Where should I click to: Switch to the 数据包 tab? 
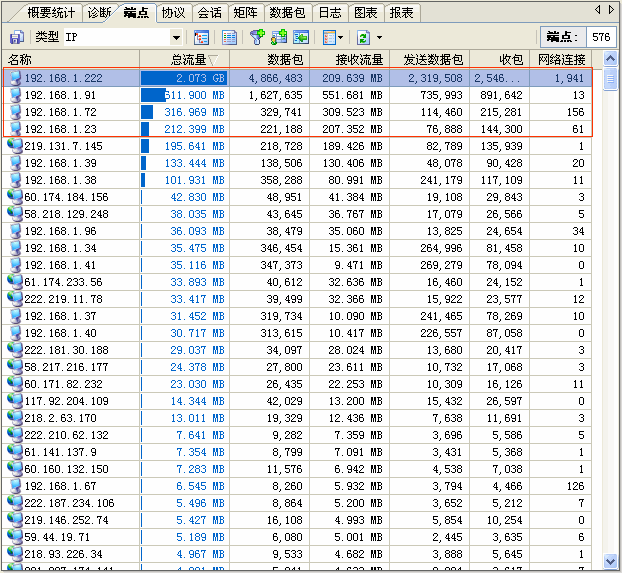pos(287,13)
